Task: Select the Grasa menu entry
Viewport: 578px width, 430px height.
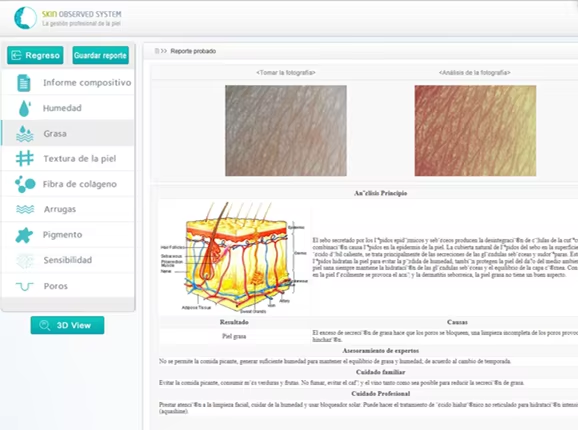Action: coord(68,133)
